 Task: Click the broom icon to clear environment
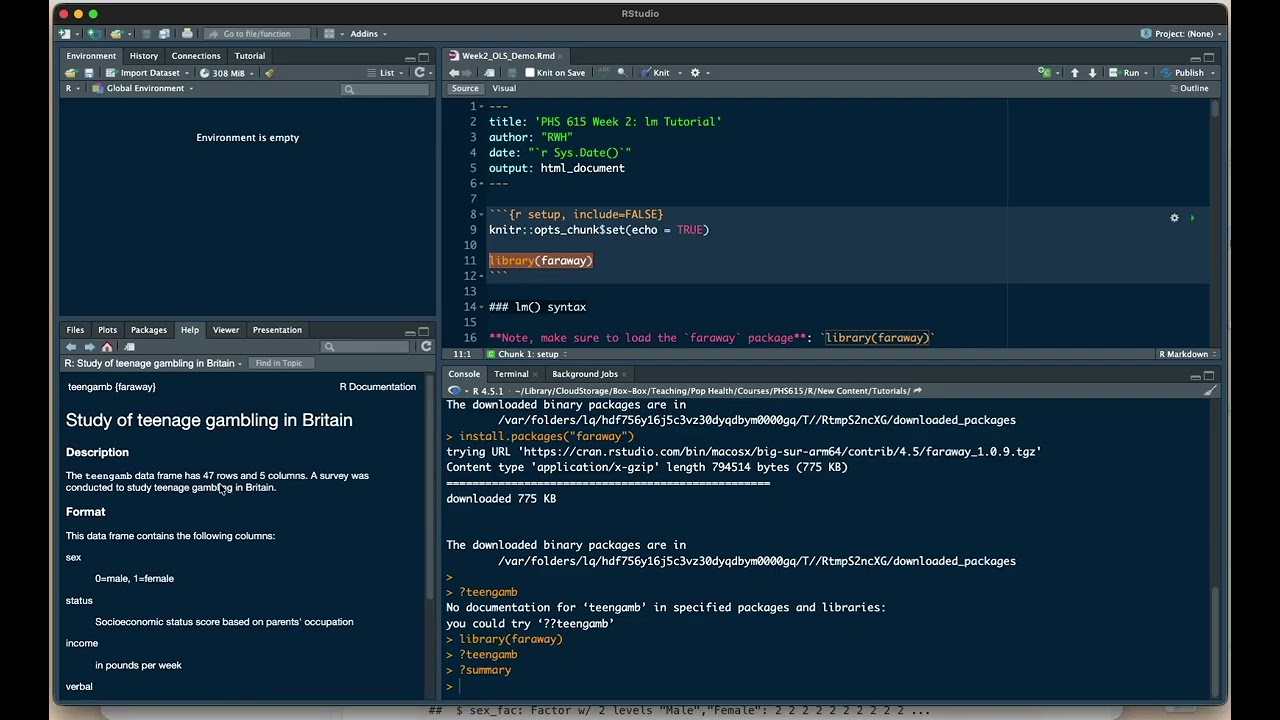click(x=269, y=73)
